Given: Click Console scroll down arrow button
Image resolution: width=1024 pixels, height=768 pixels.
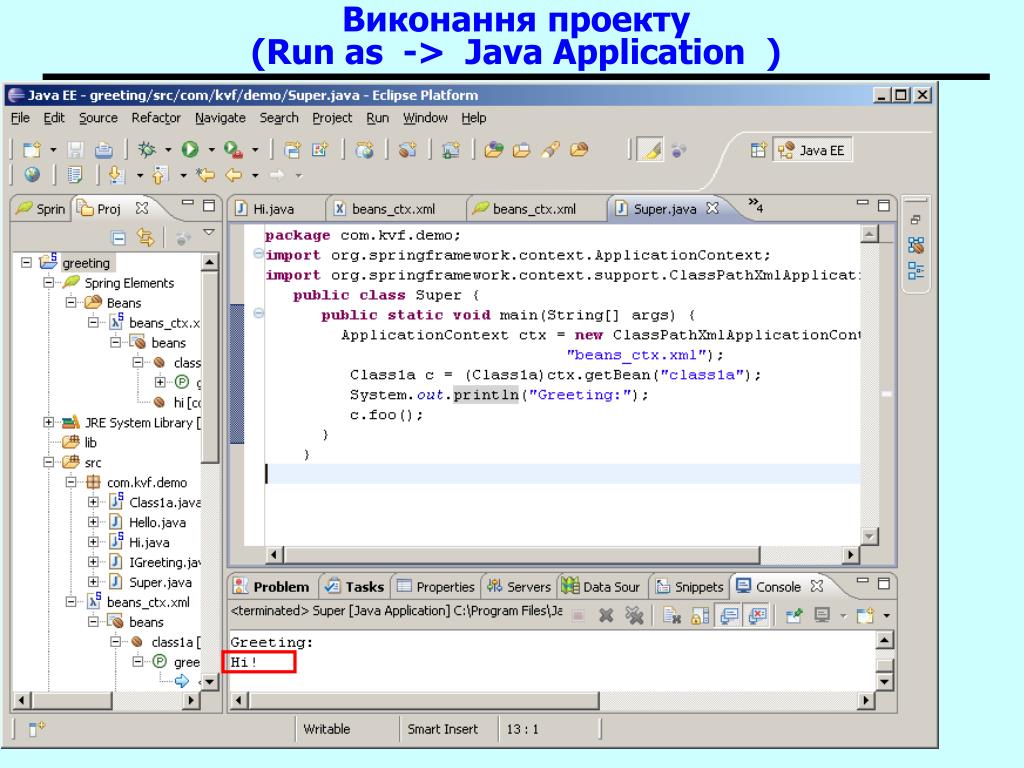Looking at the screenshot, I should (x=884, y=682).
